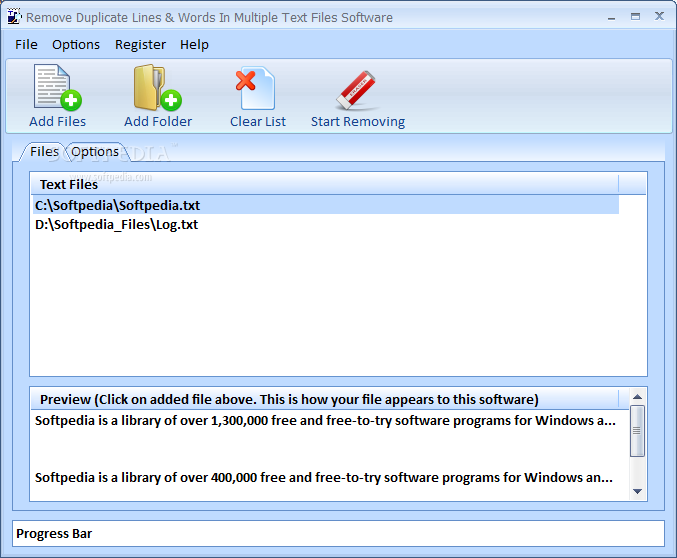Close the application window
Screen dimensions: 677x558
[659, 16]
